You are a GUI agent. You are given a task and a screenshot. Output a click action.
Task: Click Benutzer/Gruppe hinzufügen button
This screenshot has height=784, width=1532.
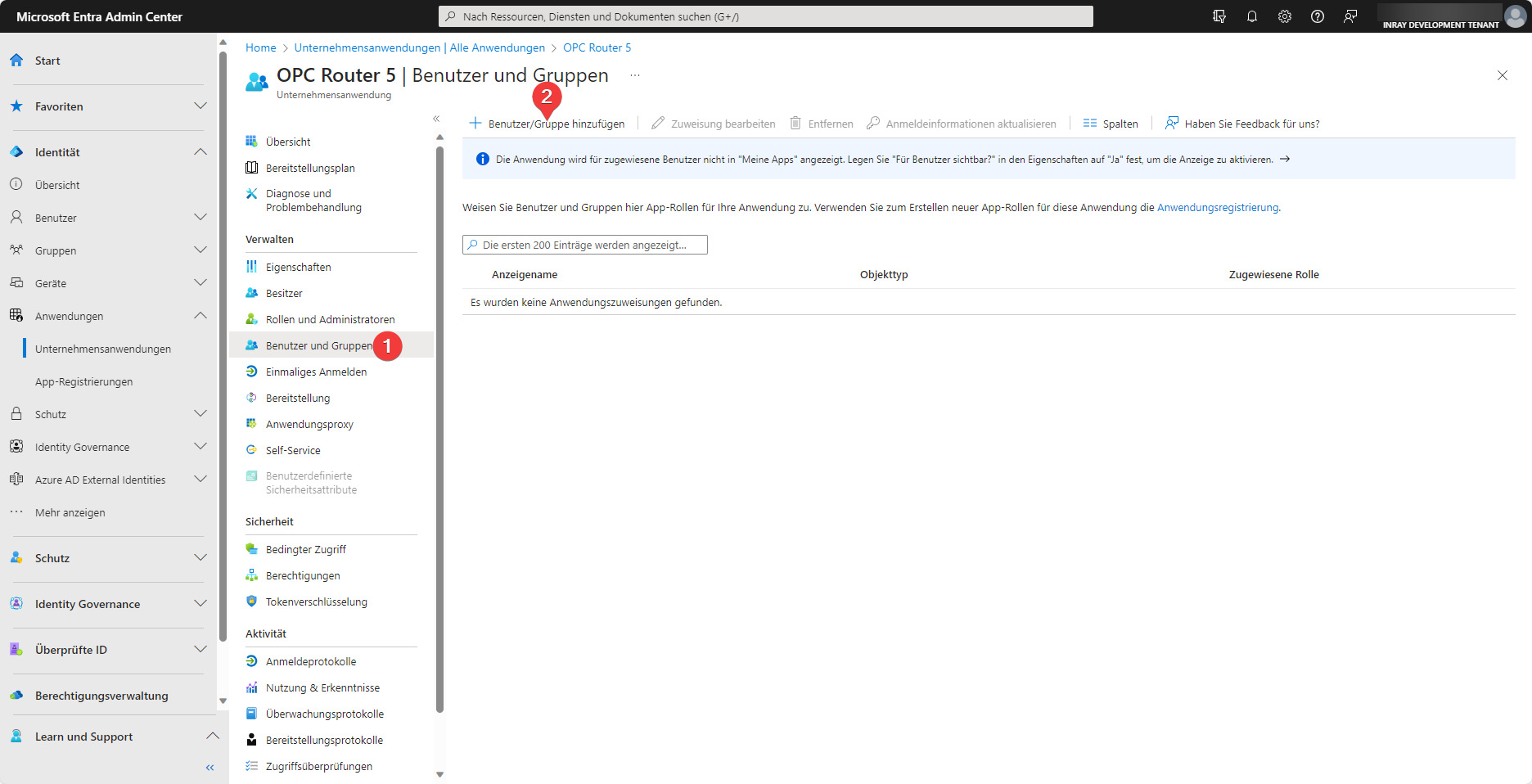tap(547, 124)
